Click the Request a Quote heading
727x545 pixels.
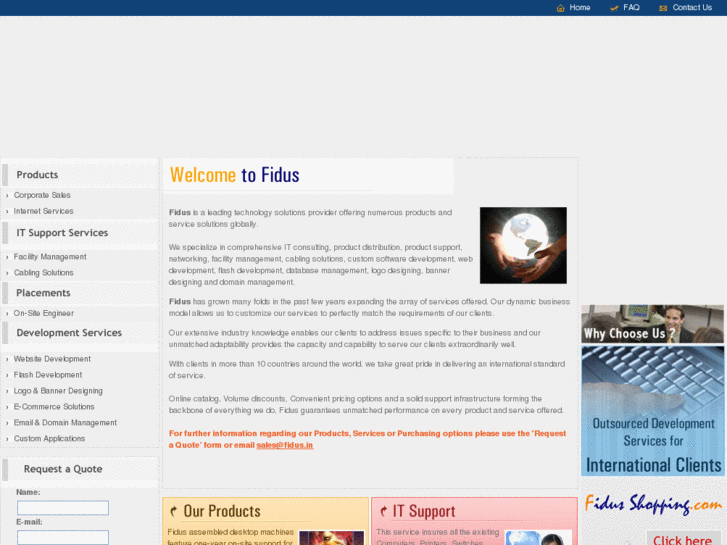point(63,469)
